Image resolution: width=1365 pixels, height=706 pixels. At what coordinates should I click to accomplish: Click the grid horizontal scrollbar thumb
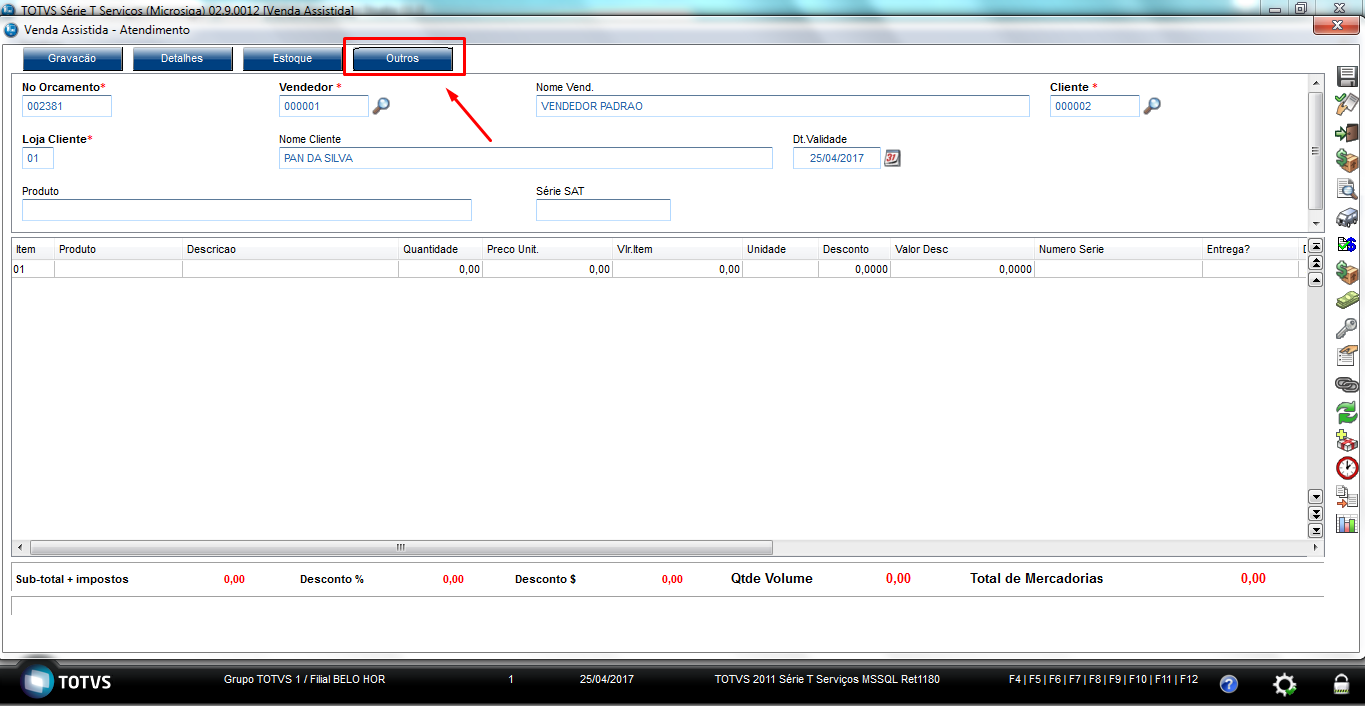click(x=401, y=548)
